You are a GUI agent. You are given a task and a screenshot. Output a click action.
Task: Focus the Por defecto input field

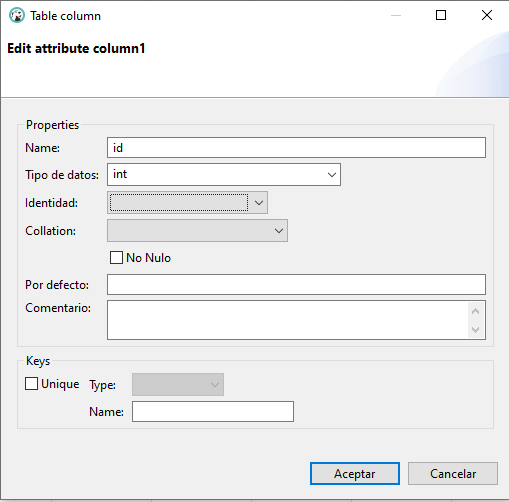pos(296,285)
